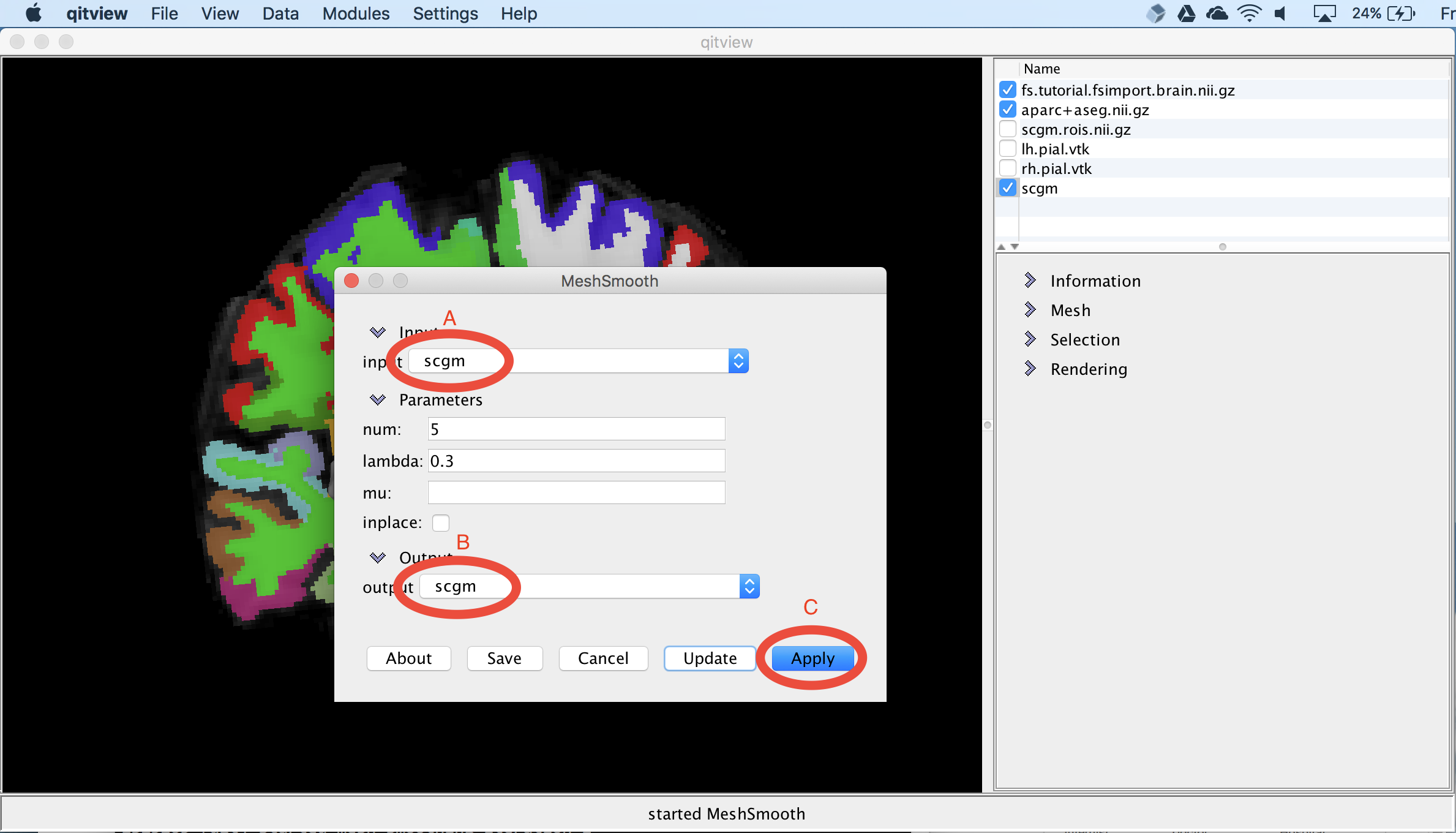Enable the lh.pial.vtk checkbox
The width and height of the screenshot is (1456, 833).
[1007, 149]
